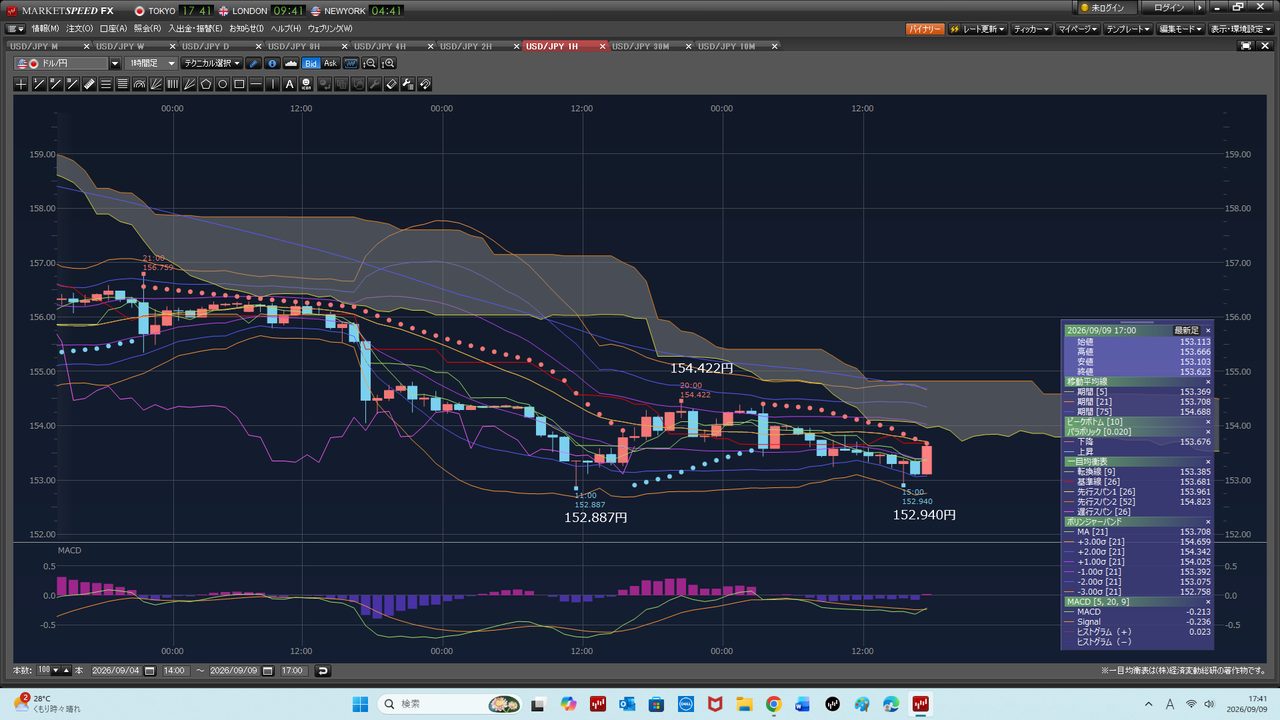This screenshot has height=720, width=1280.
Task: Select the horizontal line tool
Action: pos(257,84)
